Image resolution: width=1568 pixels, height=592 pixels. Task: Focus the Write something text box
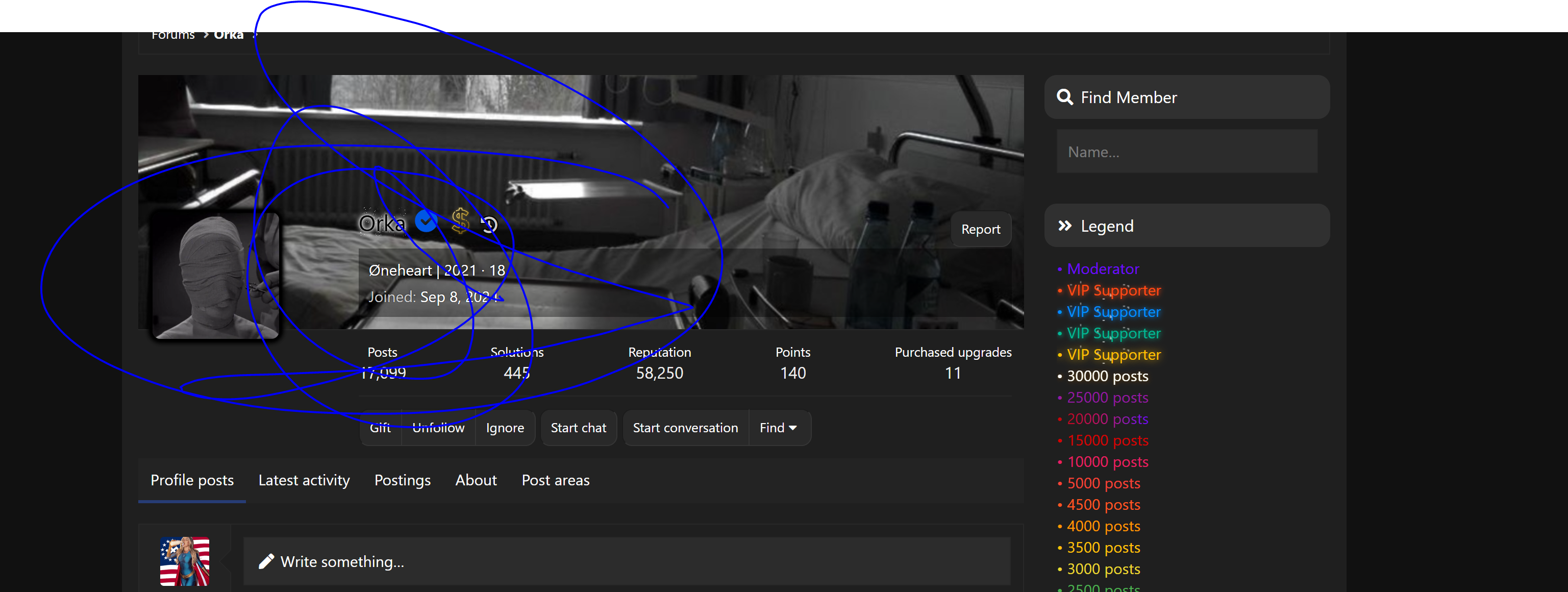click(627, 561)
